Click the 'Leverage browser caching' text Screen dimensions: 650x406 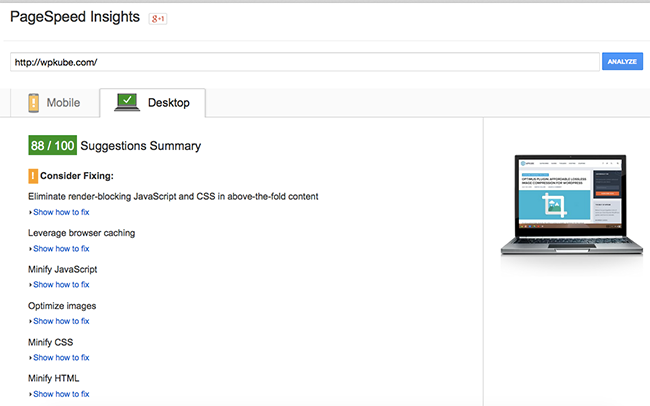(x=82, y=233)
